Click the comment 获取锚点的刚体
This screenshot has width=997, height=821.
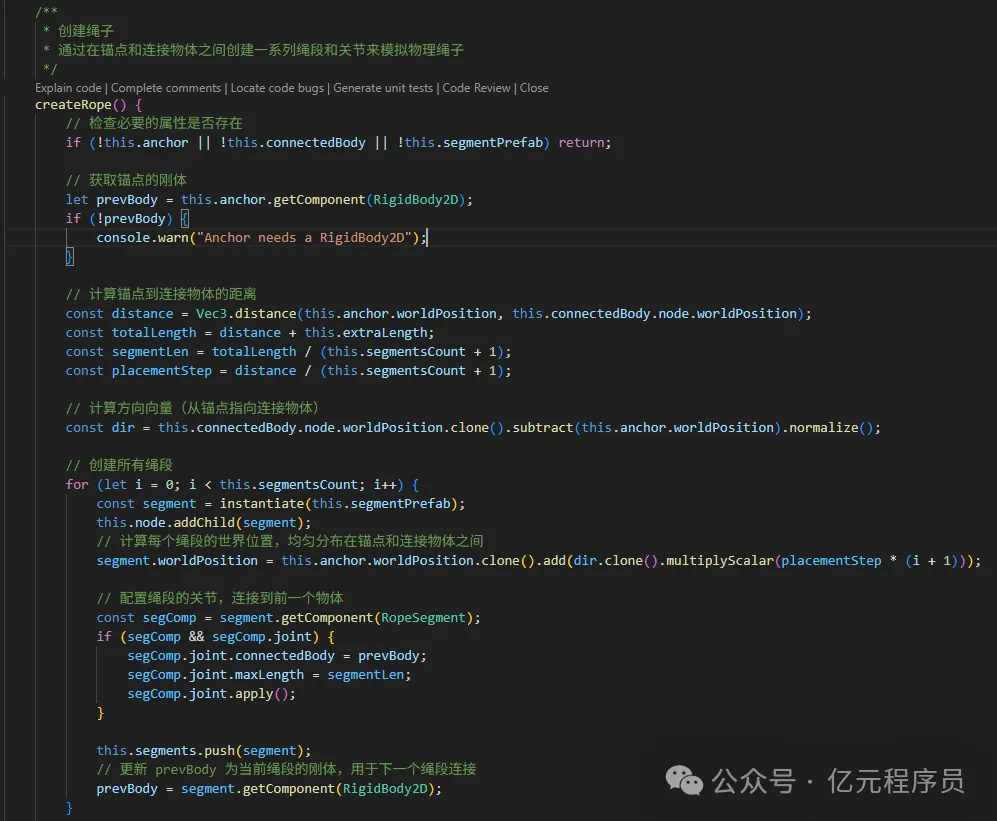pyautogui.click(x=126, y=181)
